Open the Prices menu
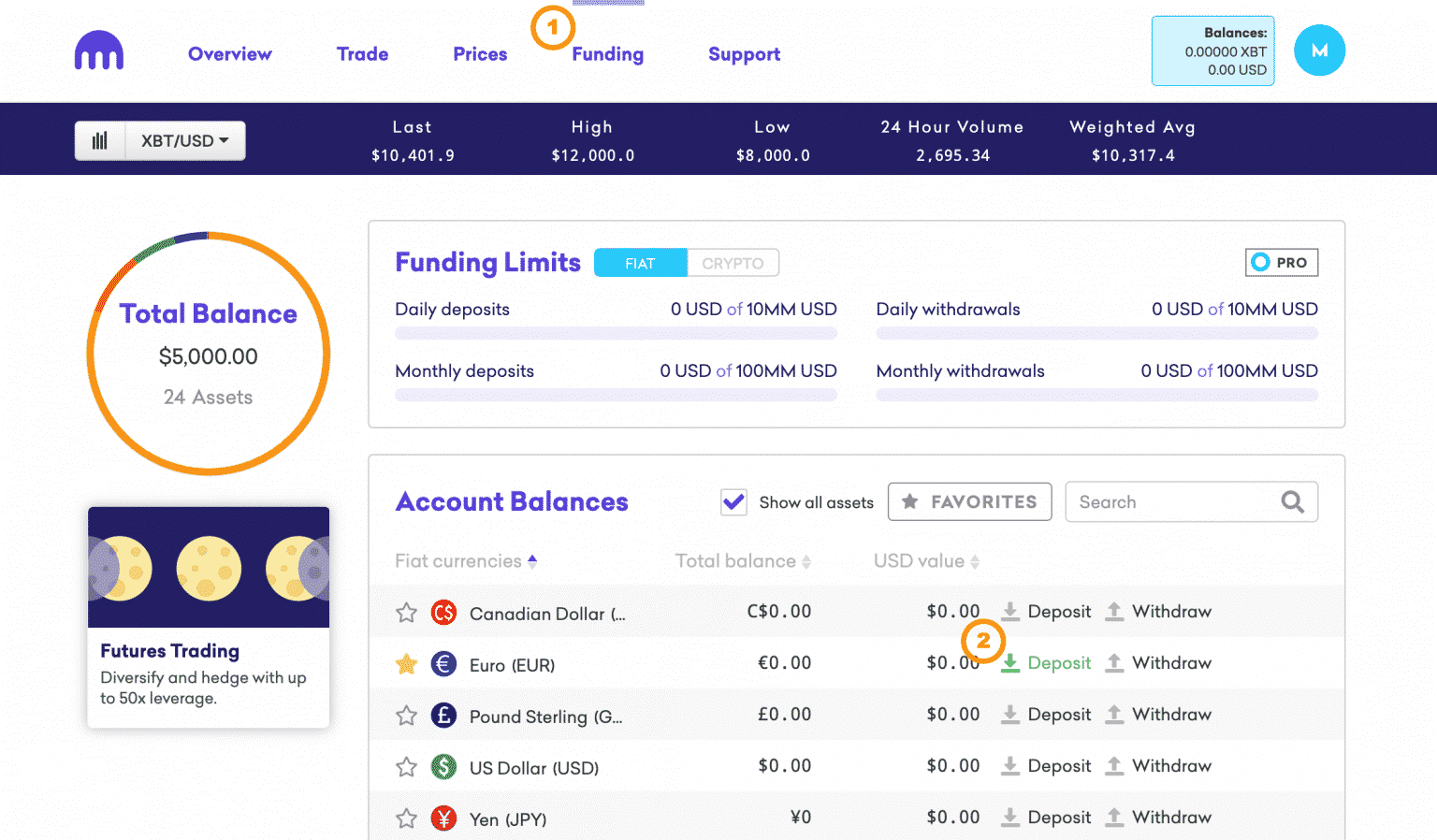The height and width of the screenshot is (840, 1437). point(480,54)
